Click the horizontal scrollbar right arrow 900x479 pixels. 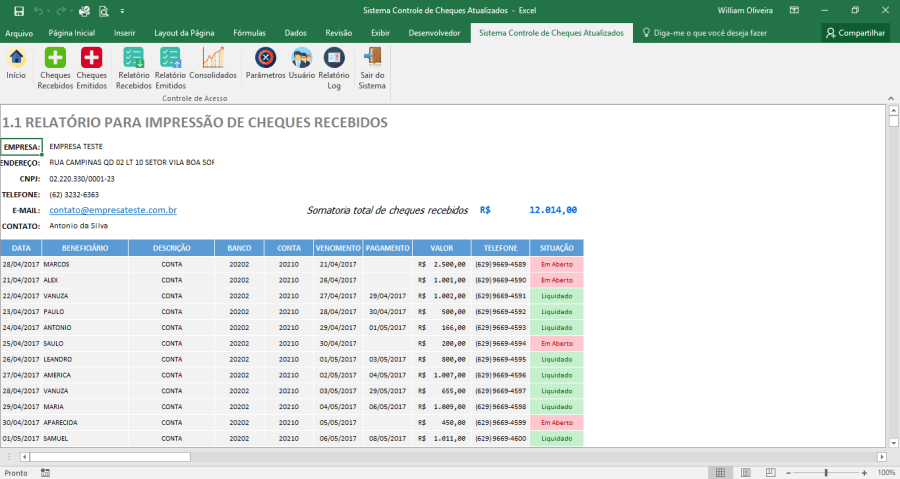click(882, 457)
